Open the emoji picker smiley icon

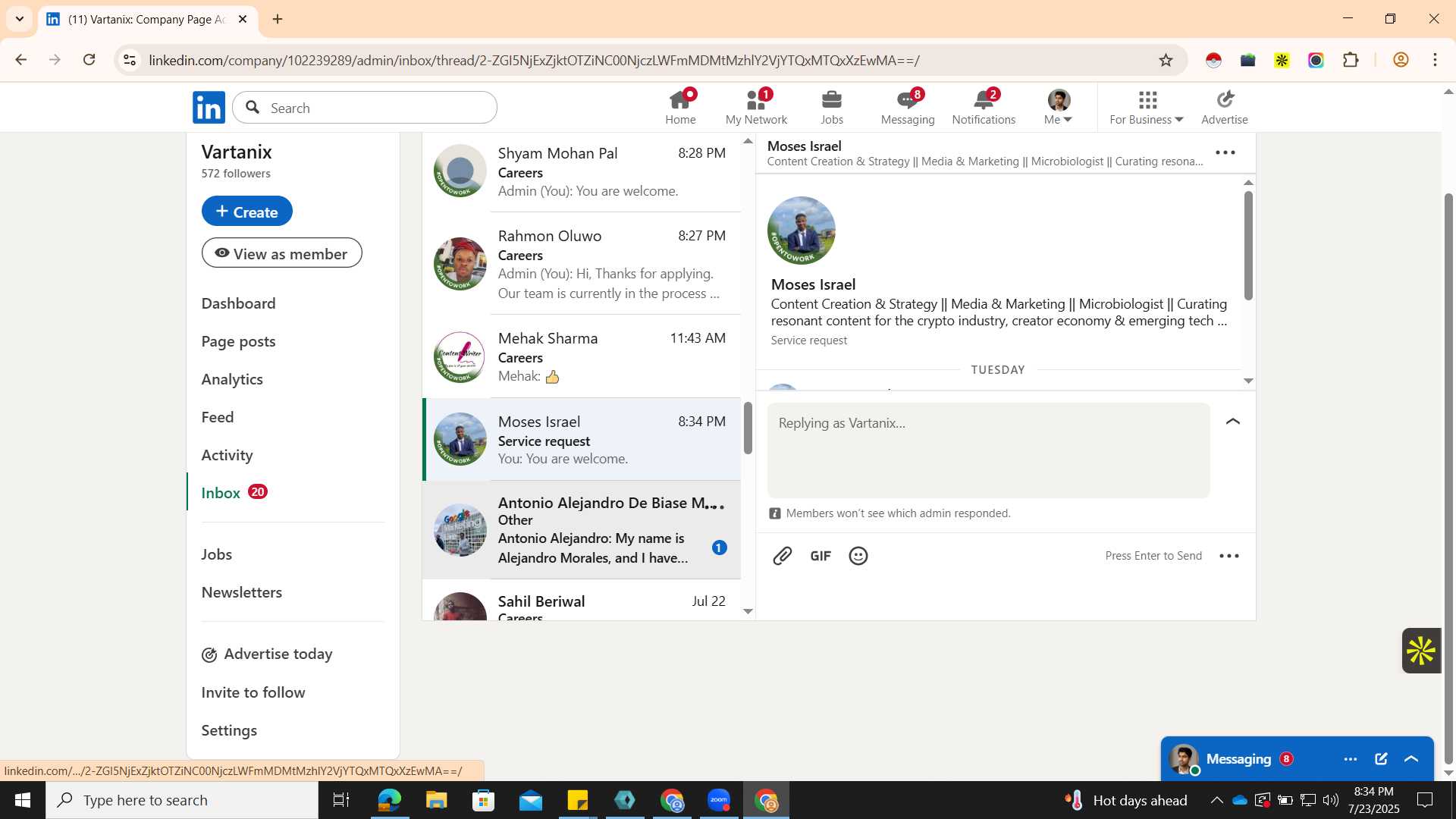click(x=858, y=556)
